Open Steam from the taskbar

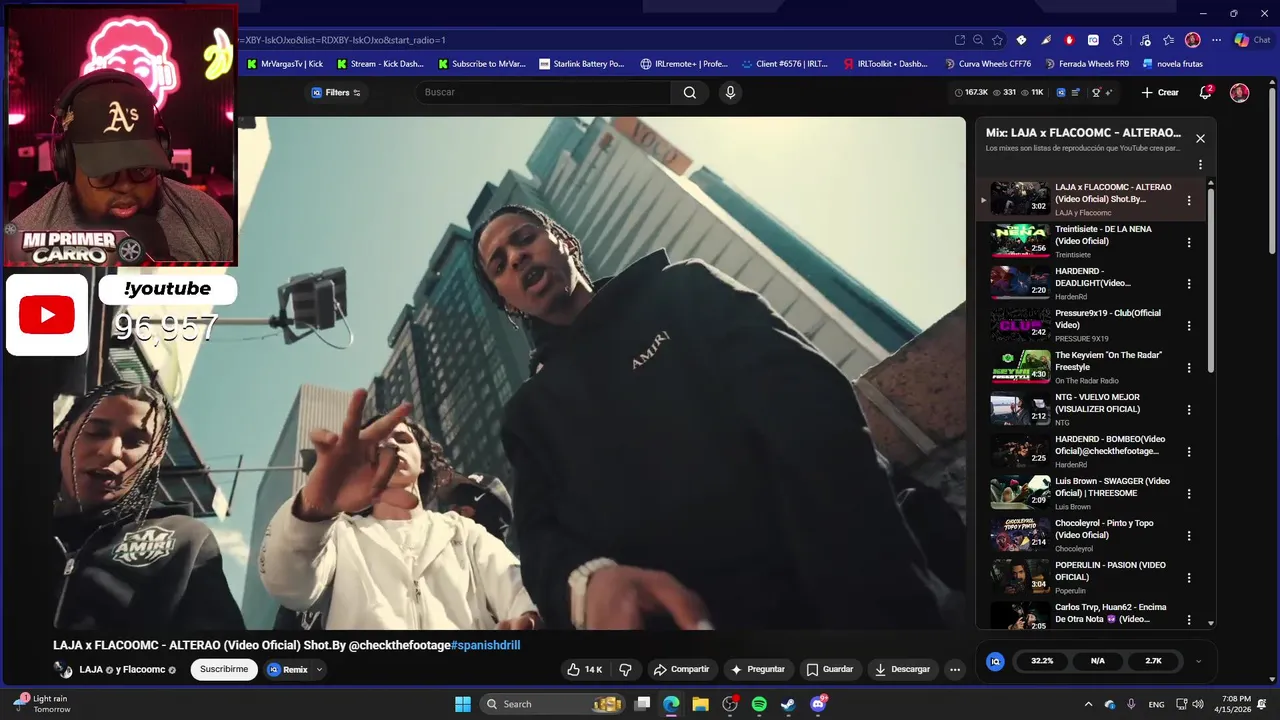788,704
